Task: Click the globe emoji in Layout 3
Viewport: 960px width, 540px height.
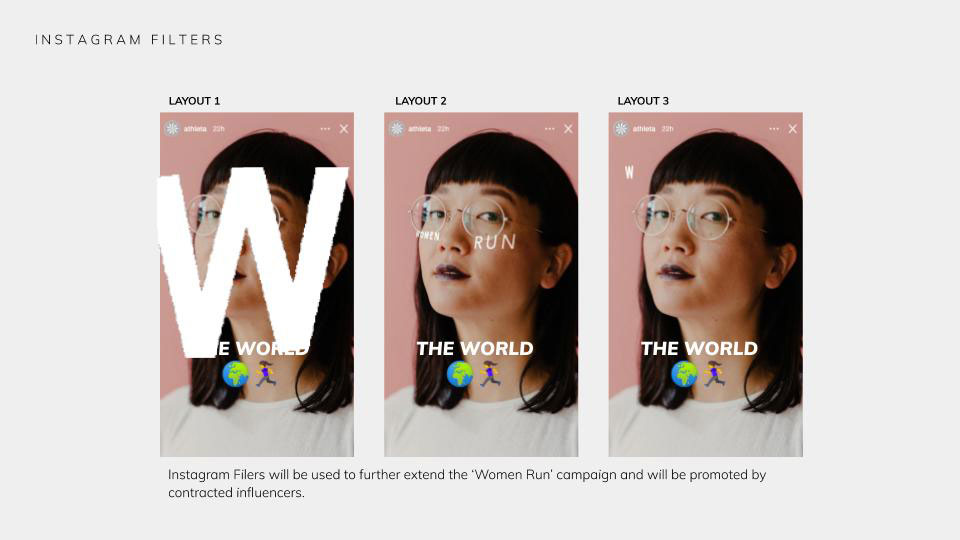Action: pos(684,374)
